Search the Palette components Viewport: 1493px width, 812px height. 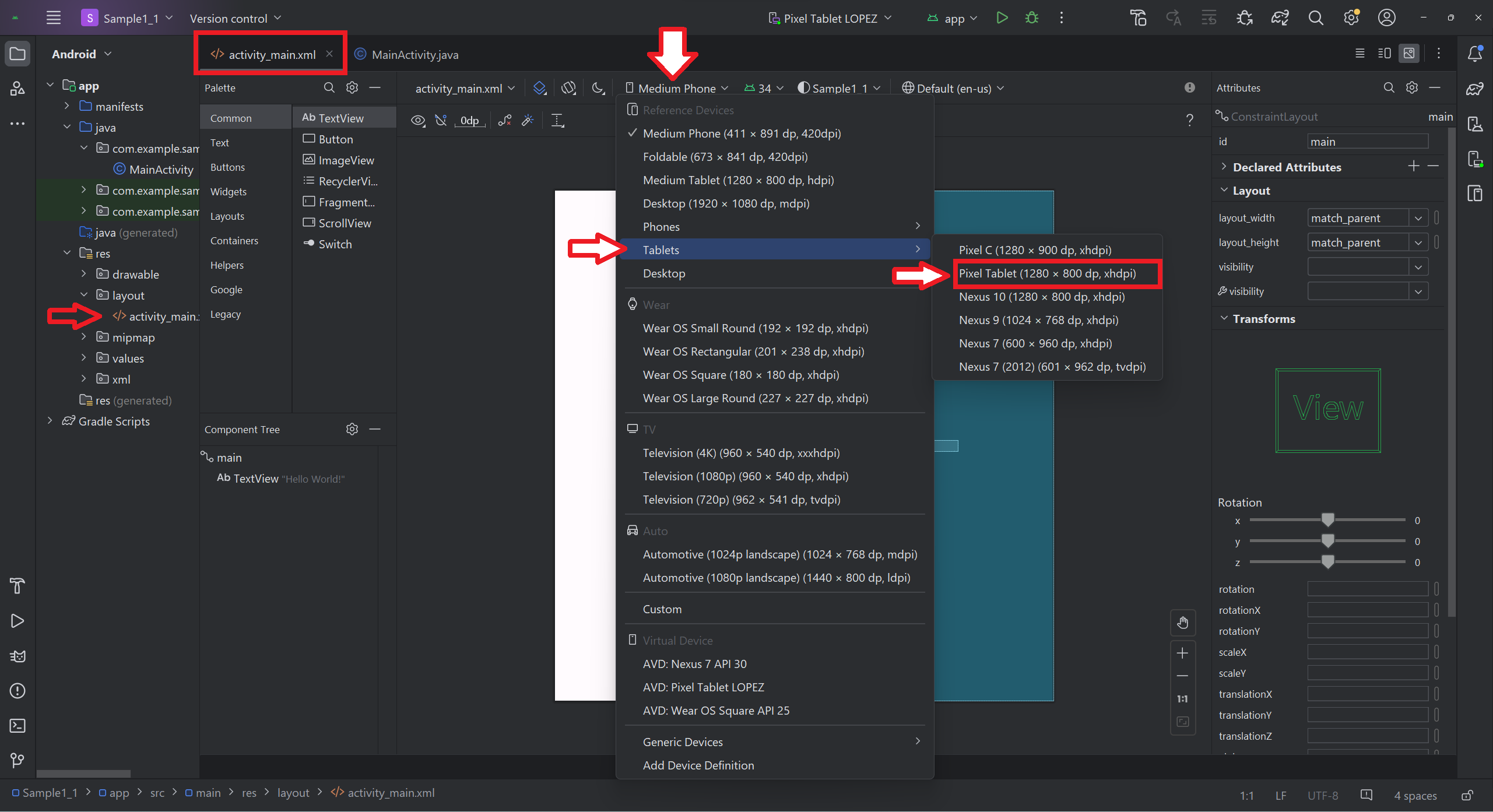(329, 87)
